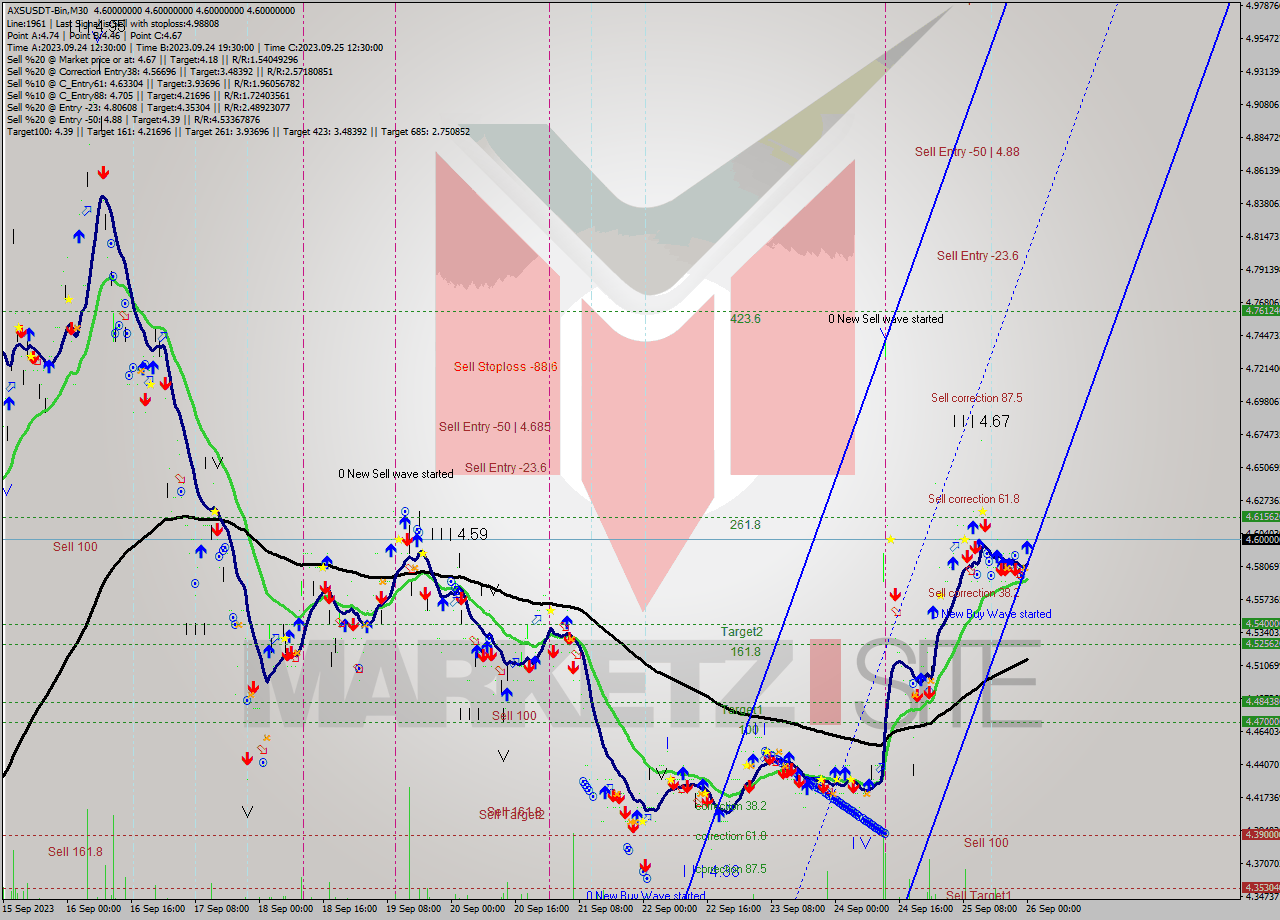The width and height of the screenshot is (1280, 920).
Task: Click the 'Sell correction 87.5' label
Action: coord(976,398)
